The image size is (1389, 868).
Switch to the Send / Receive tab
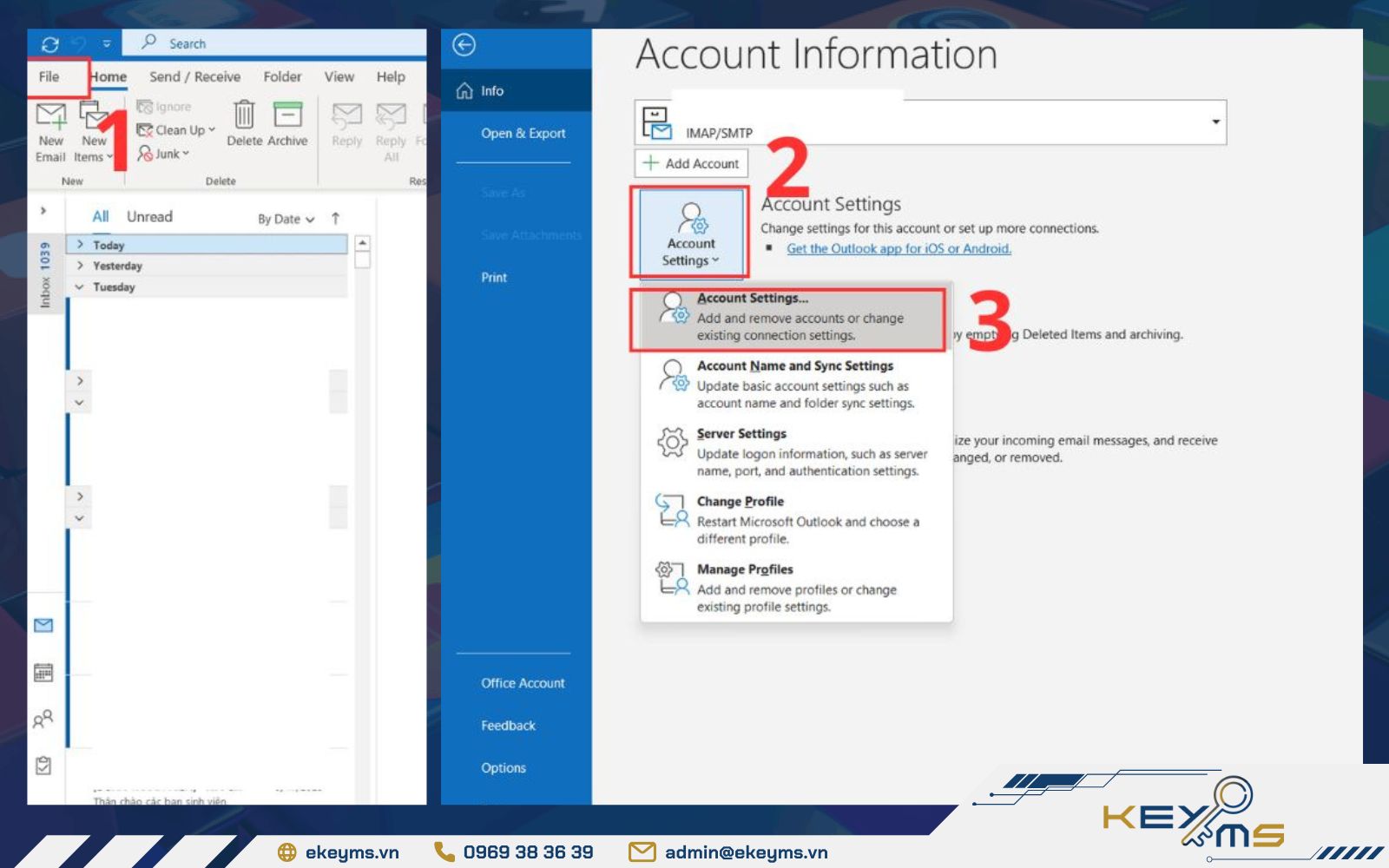point(196,76)
